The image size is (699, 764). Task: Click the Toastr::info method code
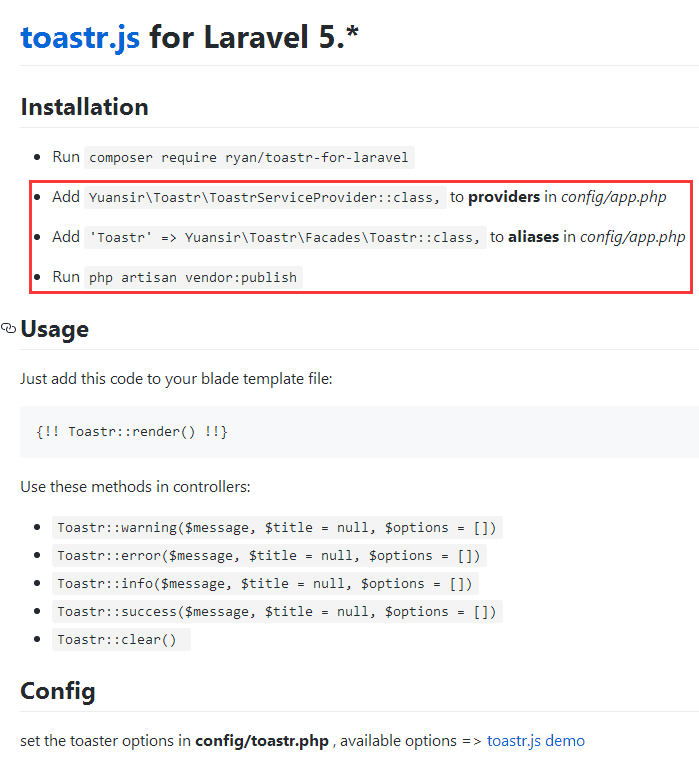coord(265,583)
